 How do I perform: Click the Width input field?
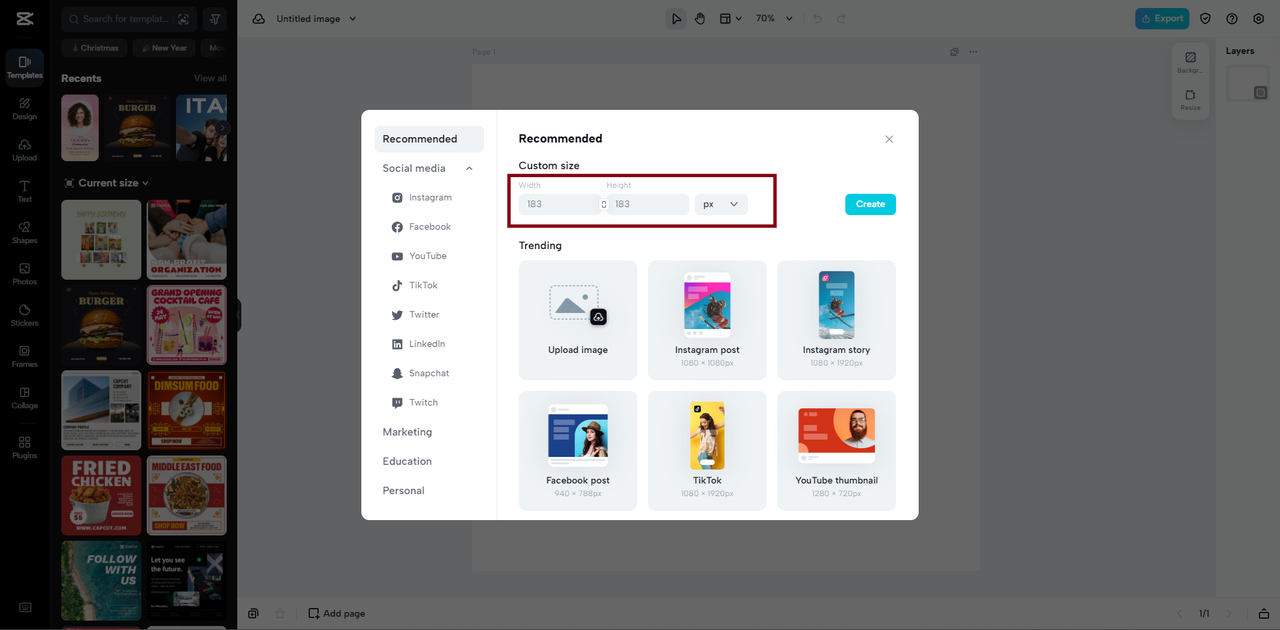coord(559,204)
